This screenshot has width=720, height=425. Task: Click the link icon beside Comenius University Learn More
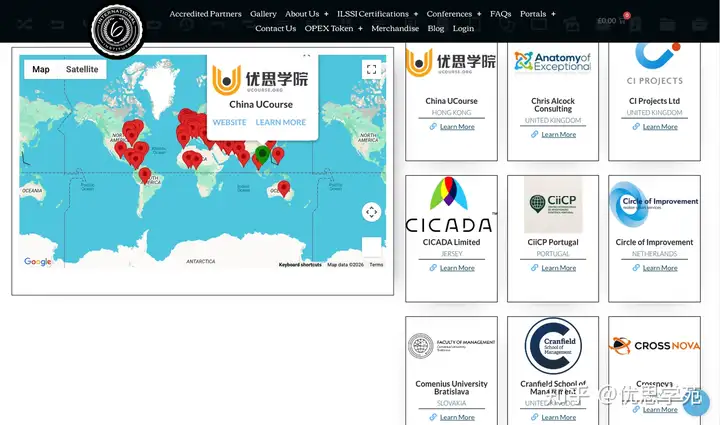click(x=433, y=417)
